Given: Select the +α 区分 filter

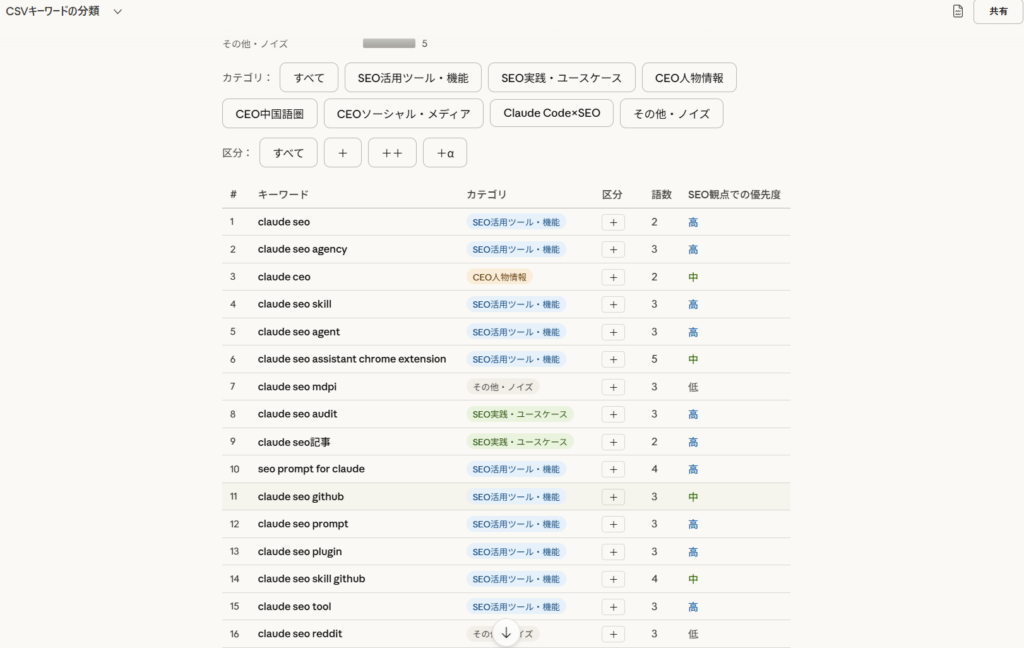Looking at the screenshot, I should (444, 152).
